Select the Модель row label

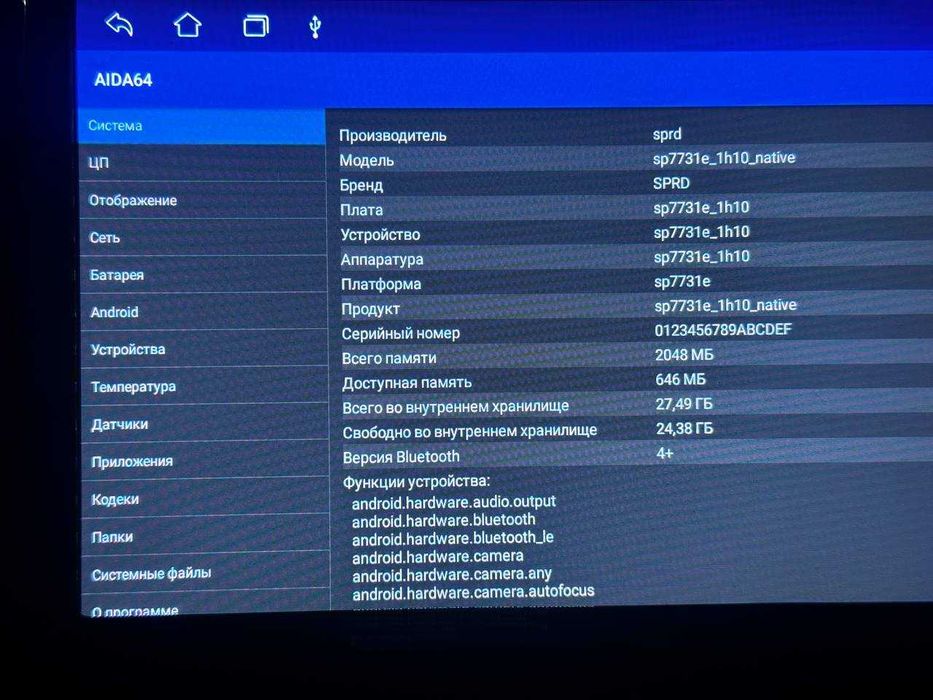point(367,160)
